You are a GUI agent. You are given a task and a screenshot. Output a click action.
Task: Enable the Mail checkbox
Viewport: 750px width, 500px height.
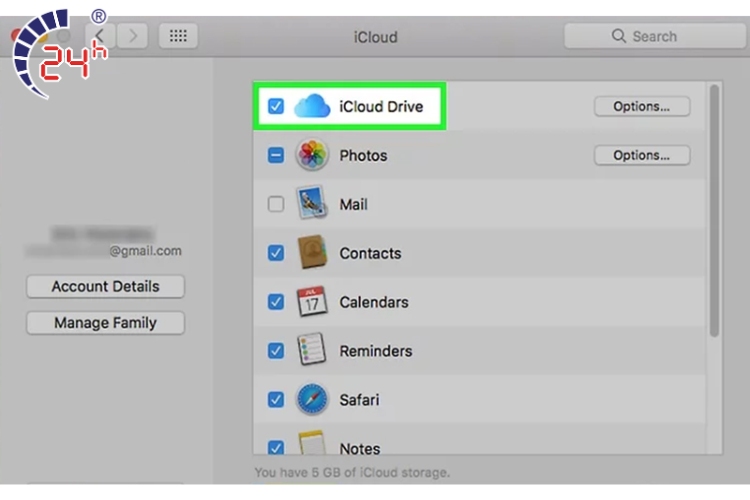pyautogui.click(x=276, y=204)
